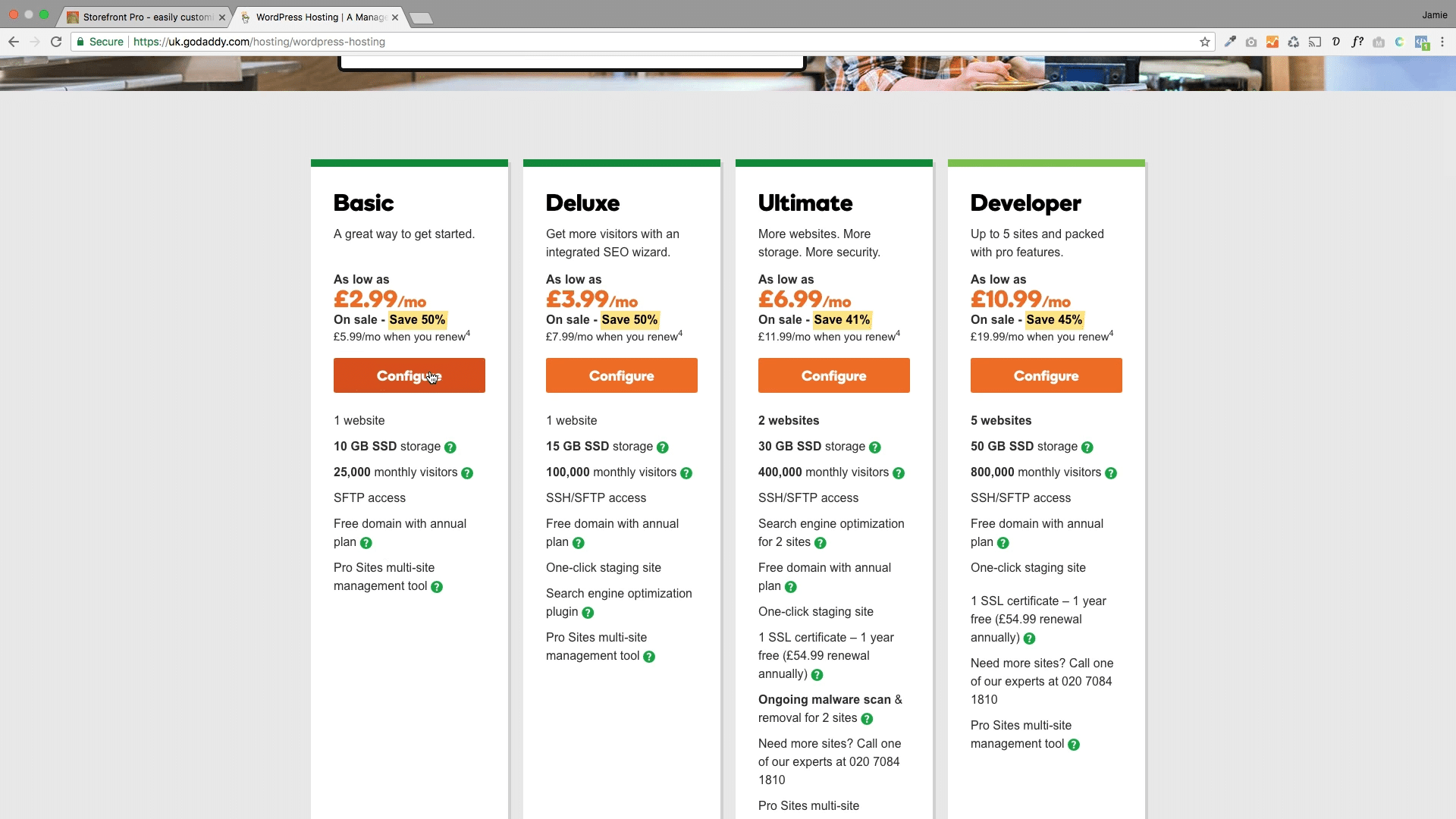Open the recycle arrows extension
The height and width of the screenshot is (819, 1456).
(1294, 42)
